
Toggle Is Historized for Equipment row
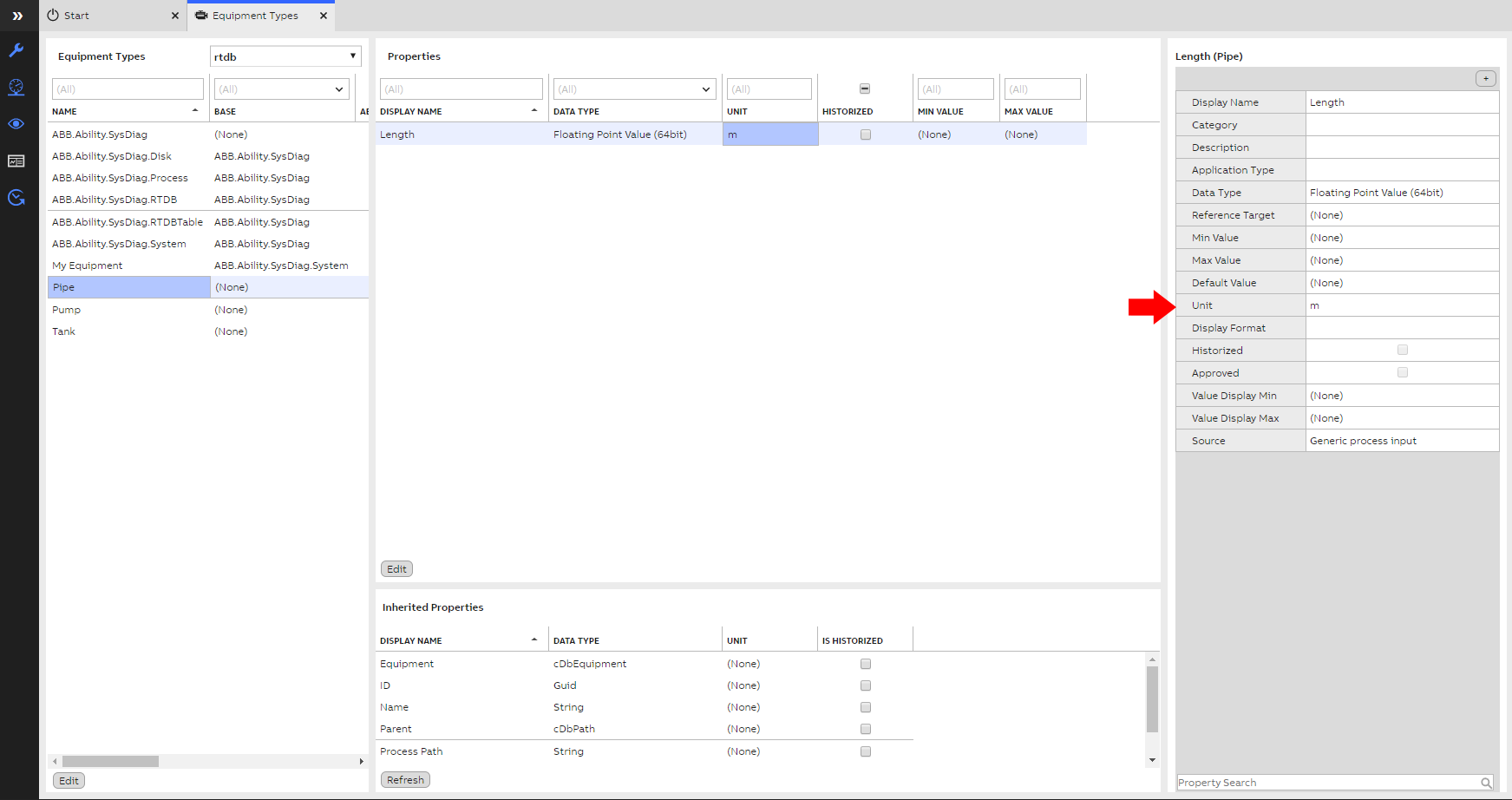pyautogui.click(x=866, y=664)
